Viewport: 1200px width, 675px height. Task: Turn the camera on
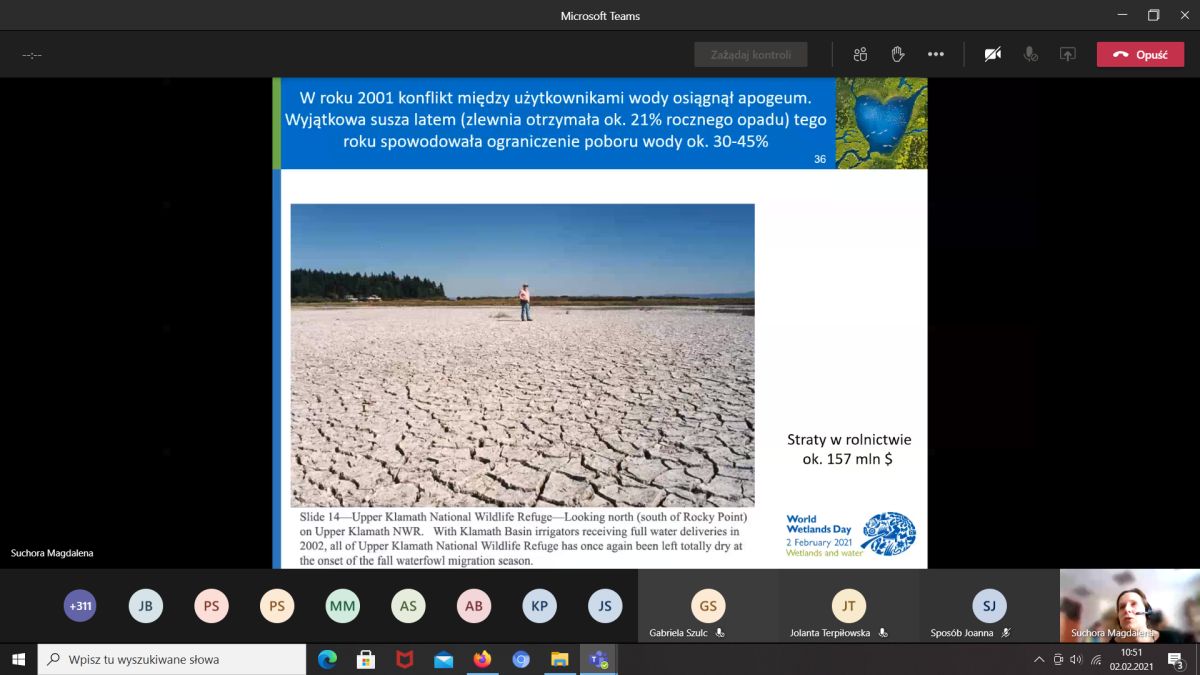click(992, 55)
